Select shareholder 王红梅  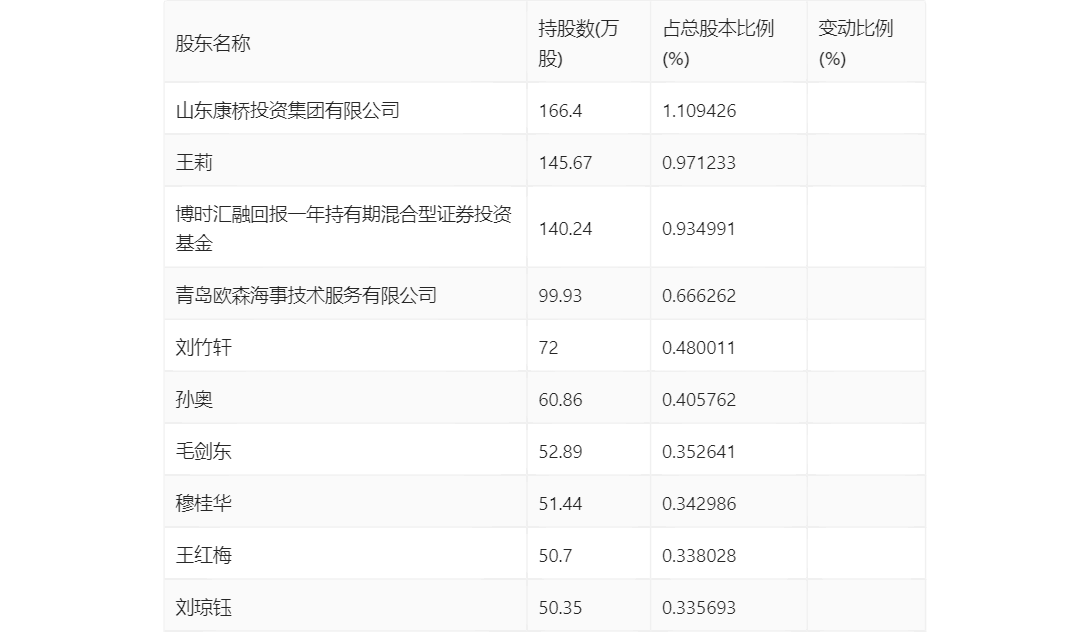pyautogui.click(x=204, y=555)
